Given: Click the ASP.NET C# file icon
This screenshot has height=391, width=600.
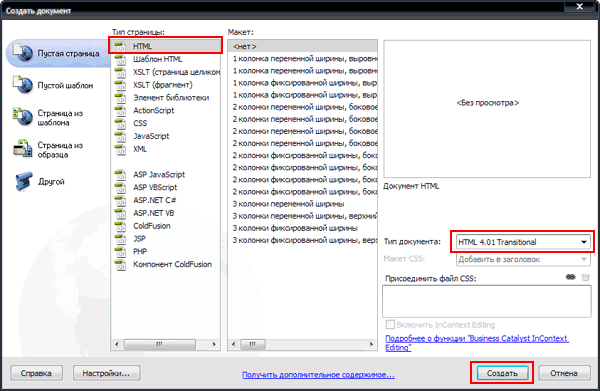Looking at the screenshot, I should pyautogui.click(x=121, y=200).
